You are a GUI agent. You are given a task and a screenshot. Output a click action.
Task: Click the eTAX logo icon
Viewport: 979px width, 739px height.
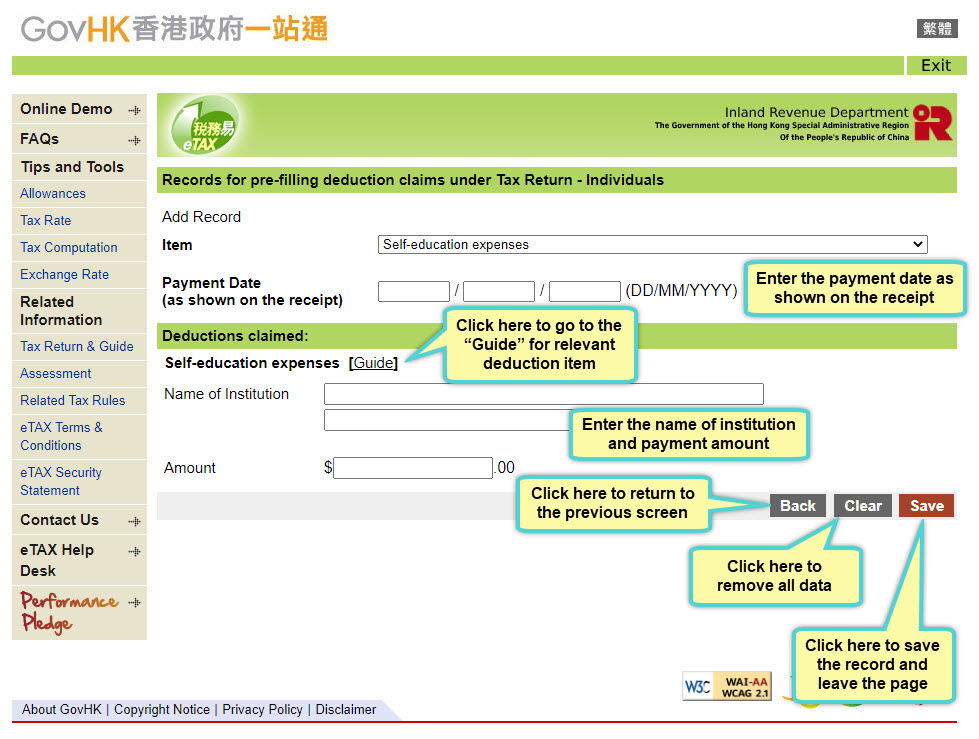204,125
